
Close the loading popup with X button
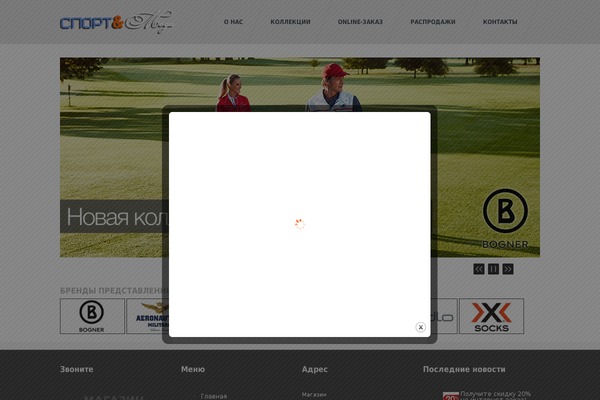tap(420, 327)
